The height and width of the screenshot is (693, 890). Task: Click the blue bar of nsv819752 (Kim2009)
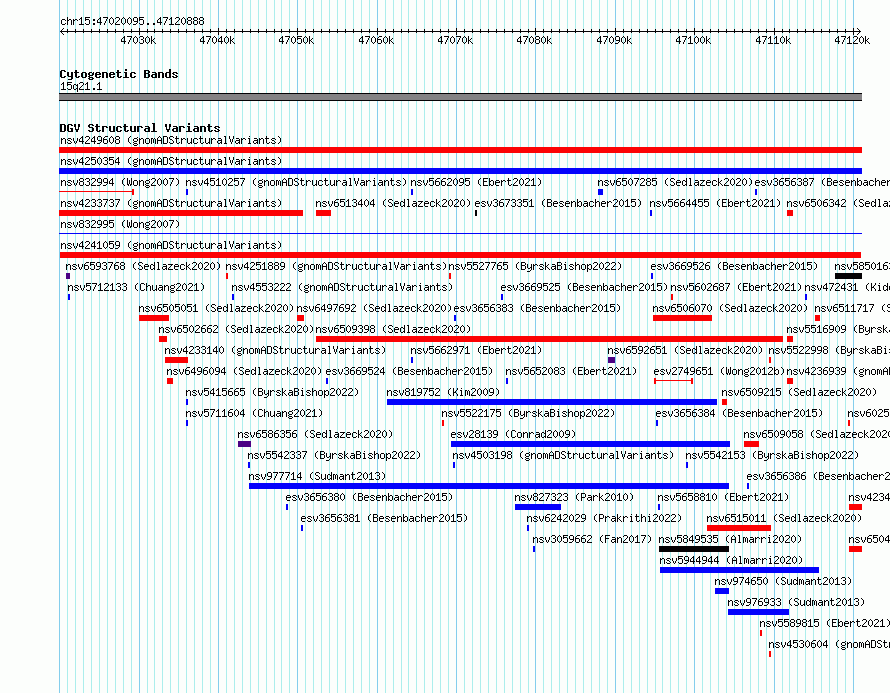(x=552, y=402)
